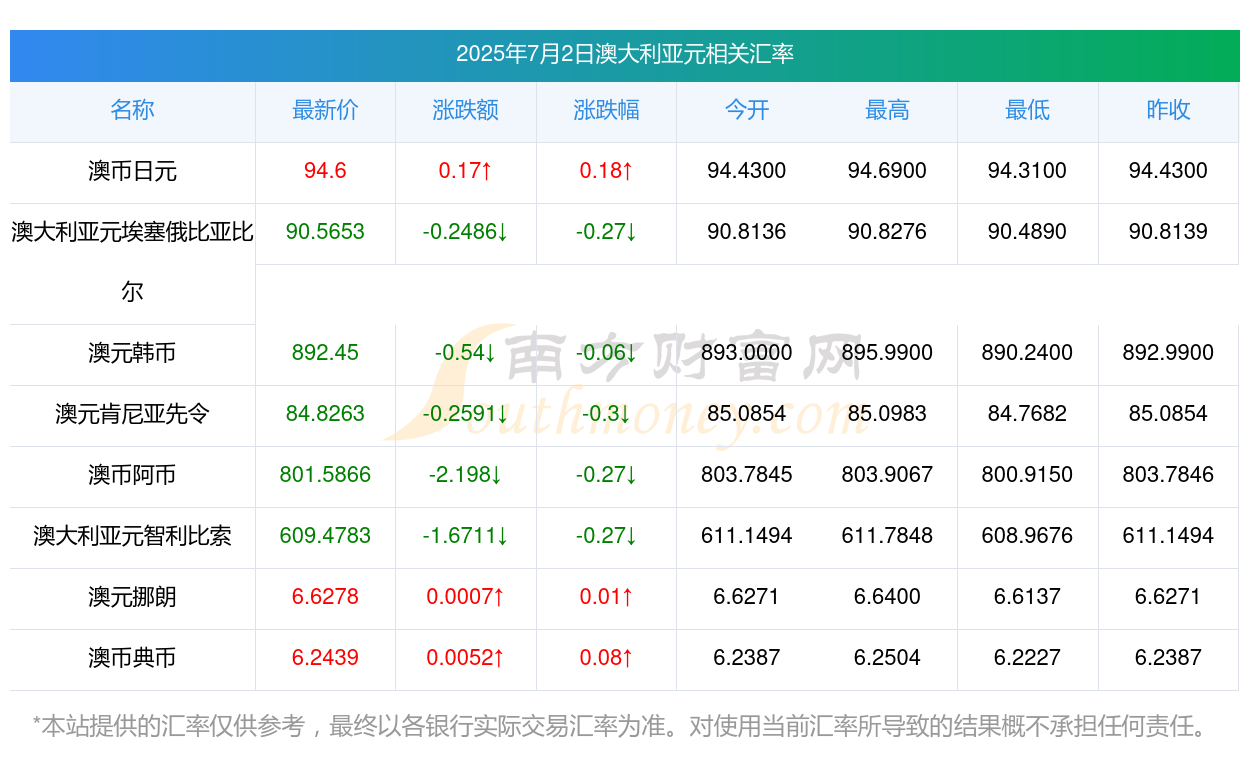Click the disclaimer text beginning *本站提供的汇率仅供参考
The width and height of the screenshot is (1250, 757).
click(620, 726)
